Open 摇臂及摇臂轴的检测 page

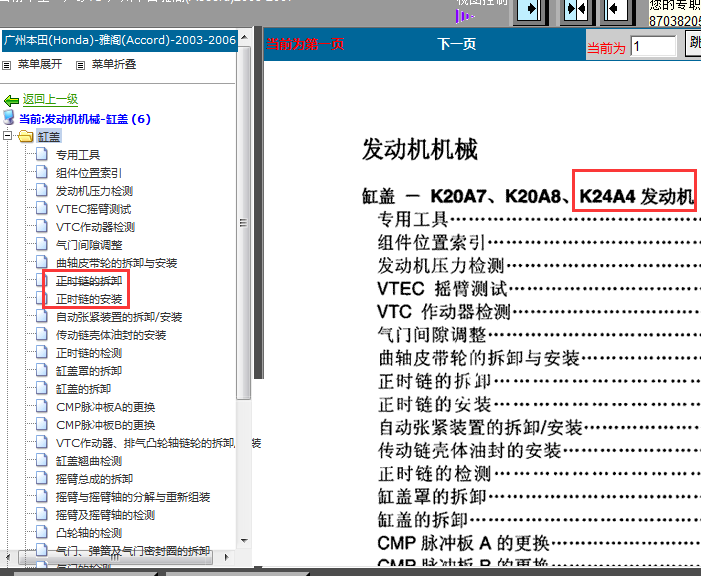click(x=105, y=515)
